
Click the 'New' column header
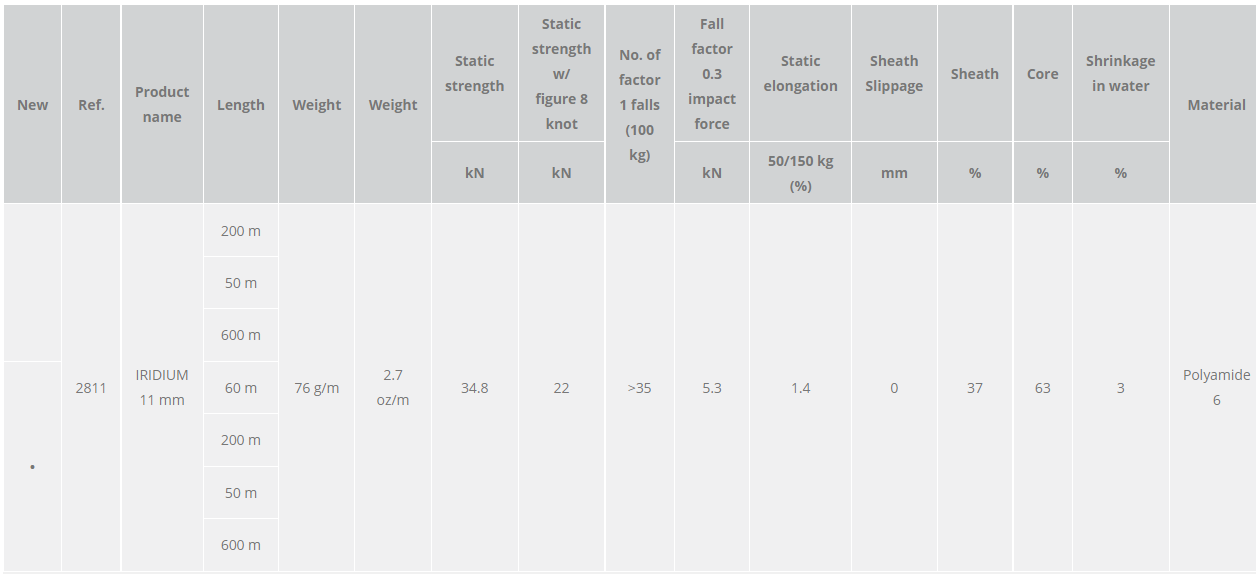(x=32, y=105)
